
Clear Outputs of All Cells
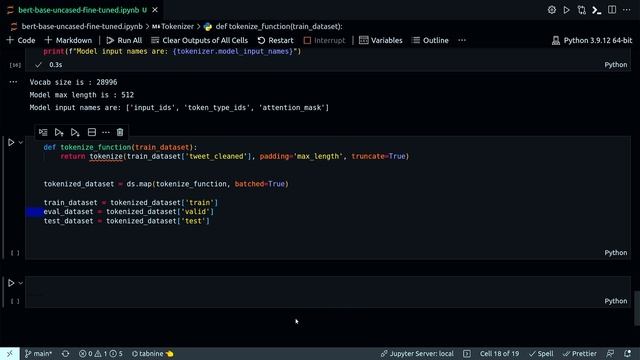pyautogui.click(x=200, y=40)
